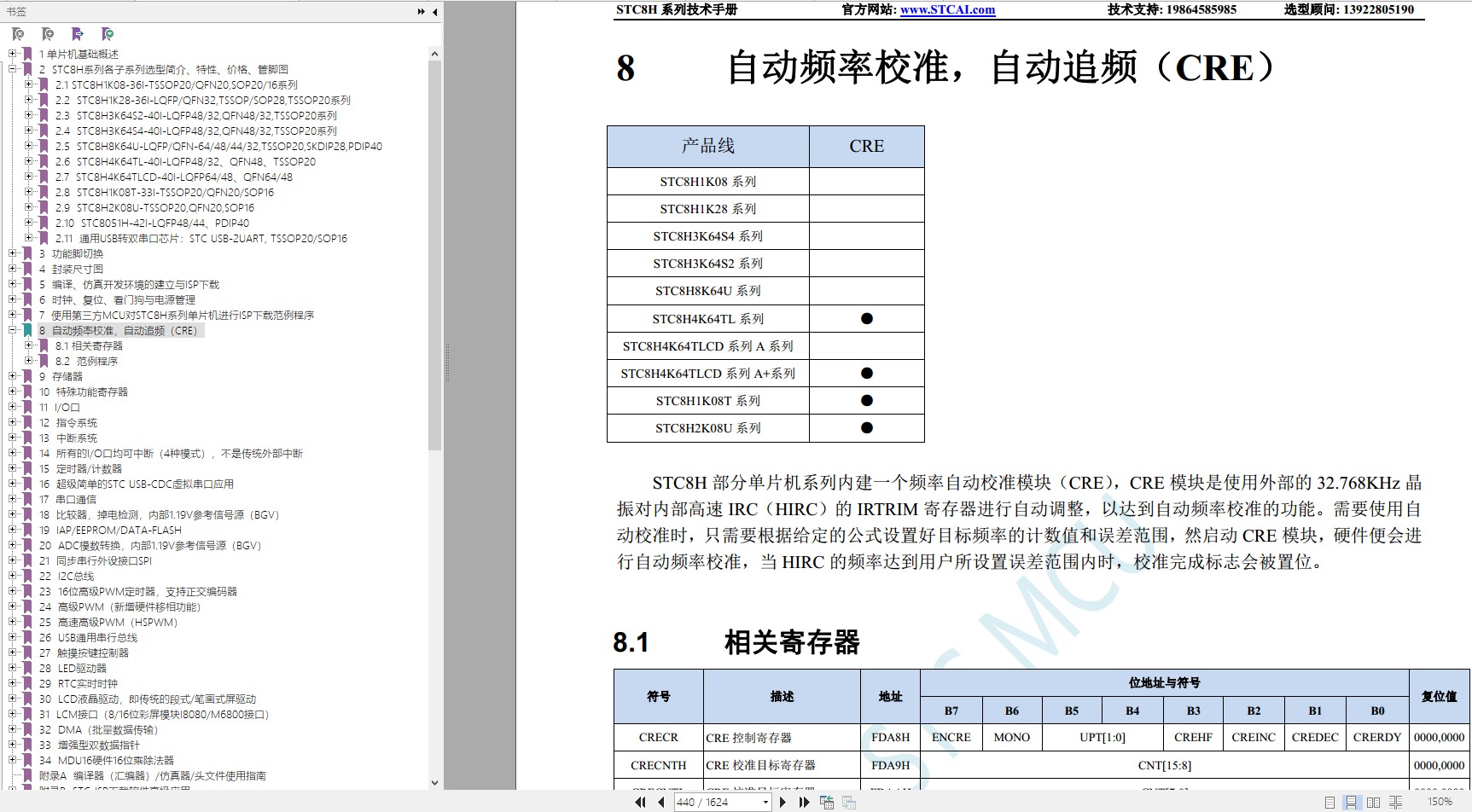Go to previous page in bottom bar
1472x812 pixels.
(x=660, y=802)
